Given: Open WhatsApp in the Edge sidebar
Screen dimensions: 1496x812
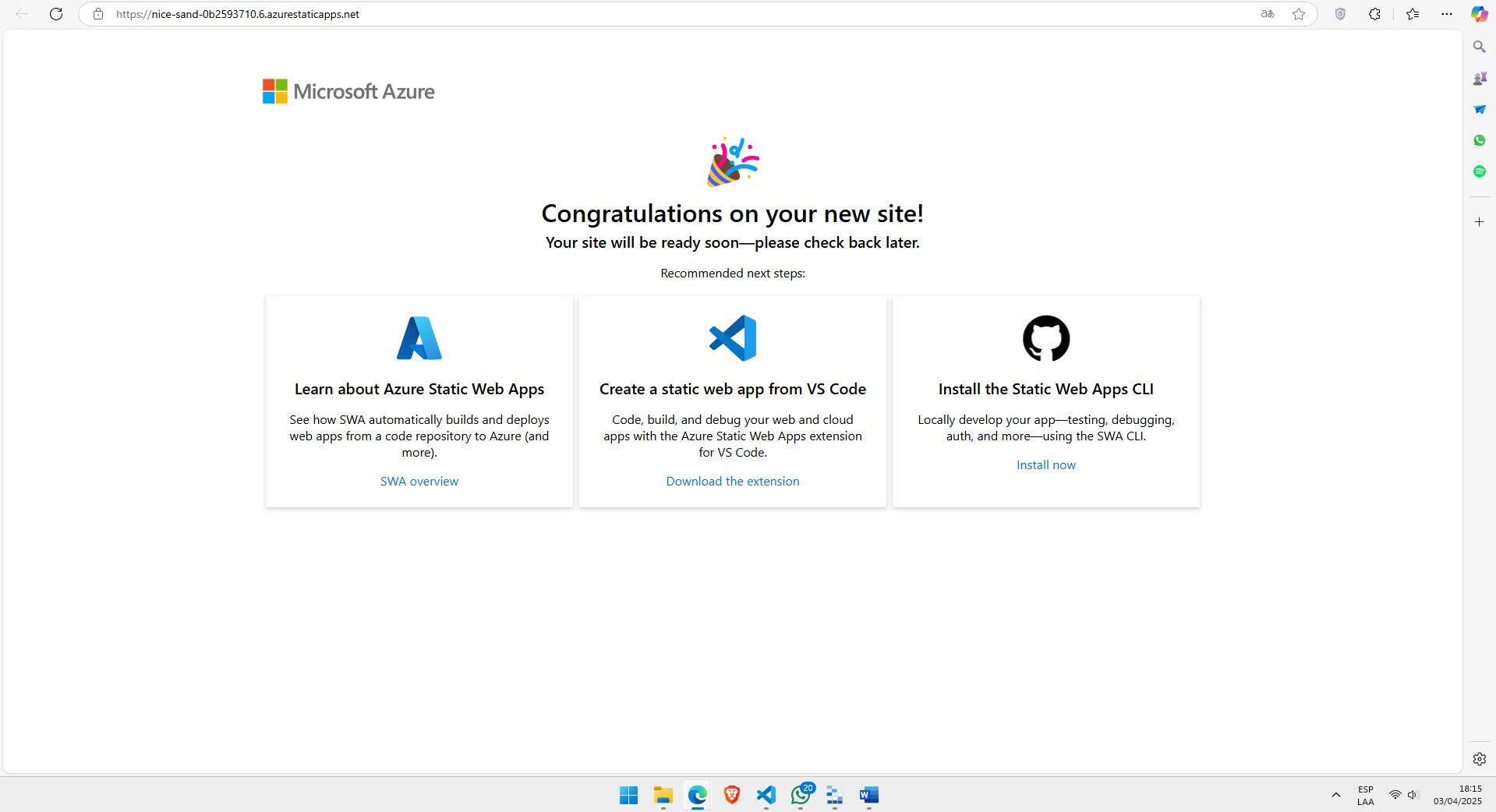Looking at the screenshot, I should [1479, 140].
